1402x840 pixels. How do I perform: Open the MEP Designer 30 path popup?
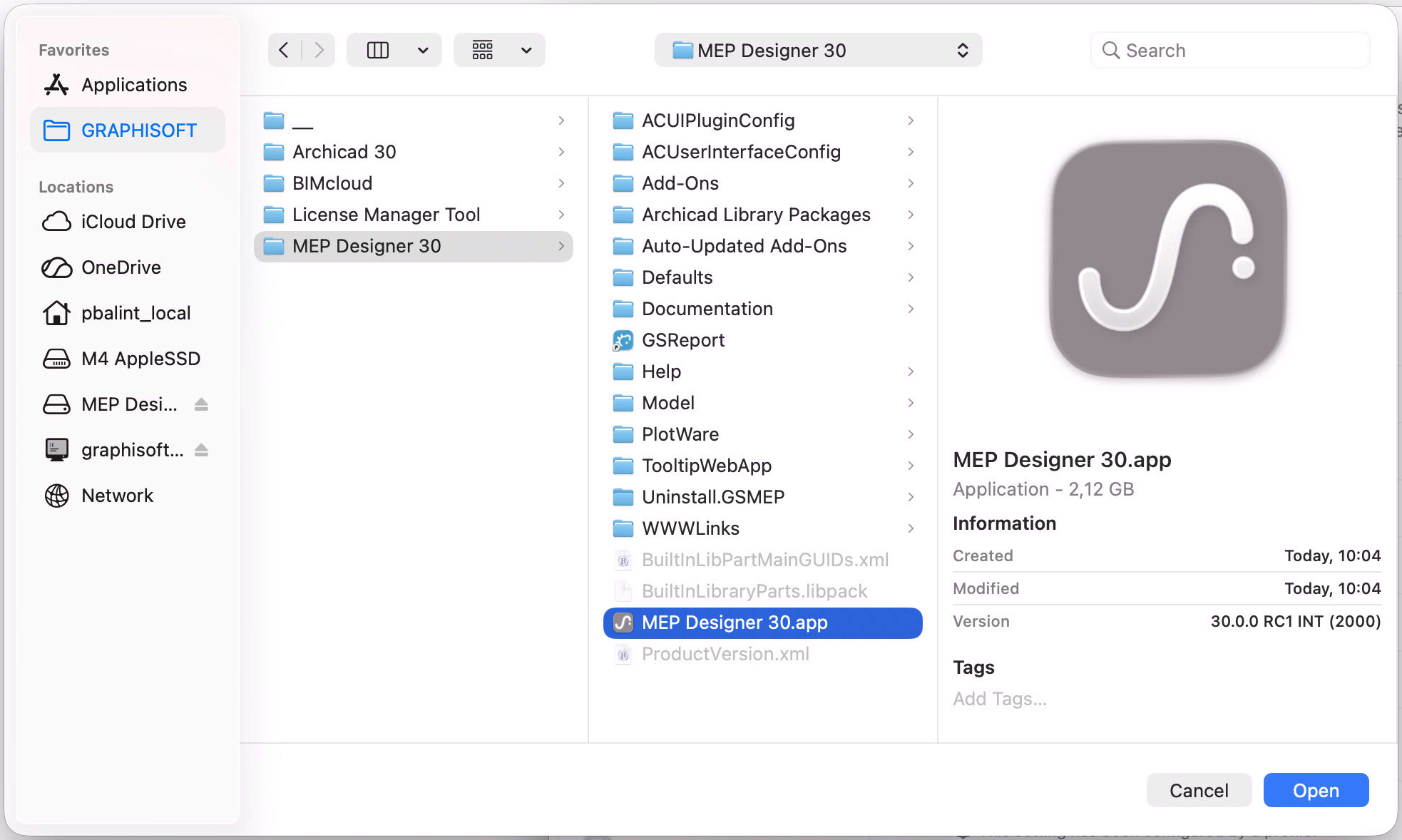pyautogui.click(x=818, y=50)
